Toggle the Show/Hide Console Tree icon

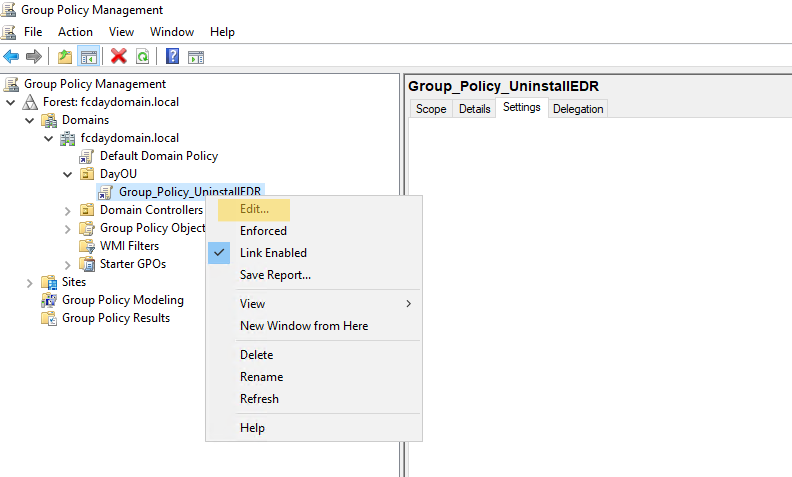coord(87,56)
